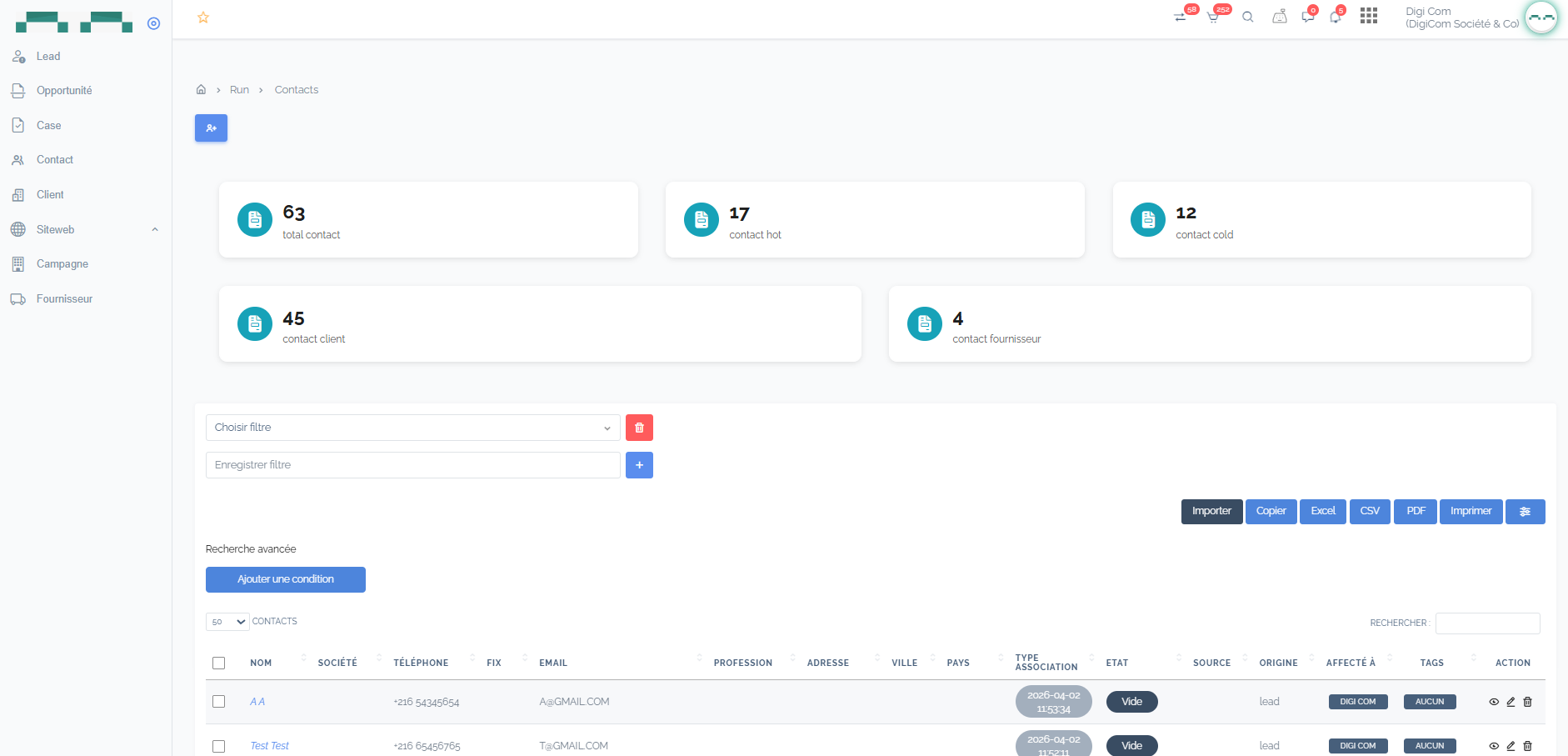Click the contact fournisseur card icon
The width and height of the screenshot is (1568, 756).
click(x=925, y=324)
